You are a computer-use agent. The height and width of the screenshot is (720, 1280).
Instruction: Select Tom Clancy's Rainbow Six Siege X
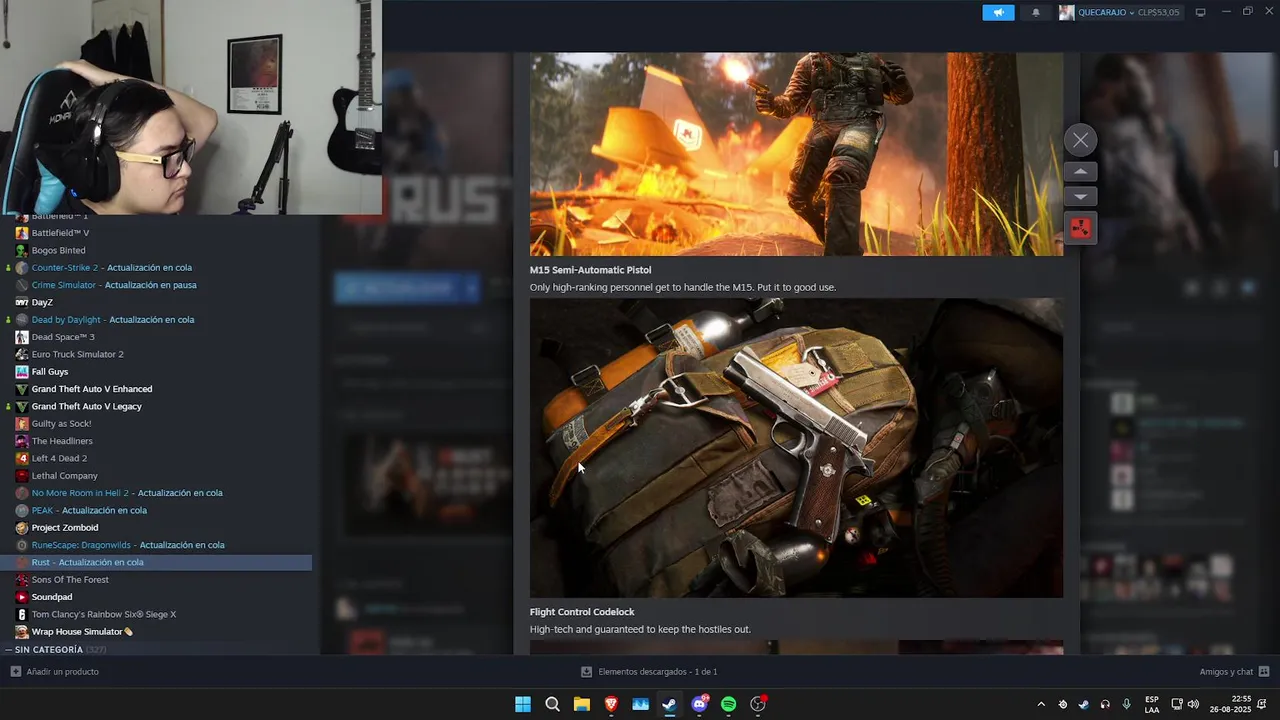tap(104, 614)
